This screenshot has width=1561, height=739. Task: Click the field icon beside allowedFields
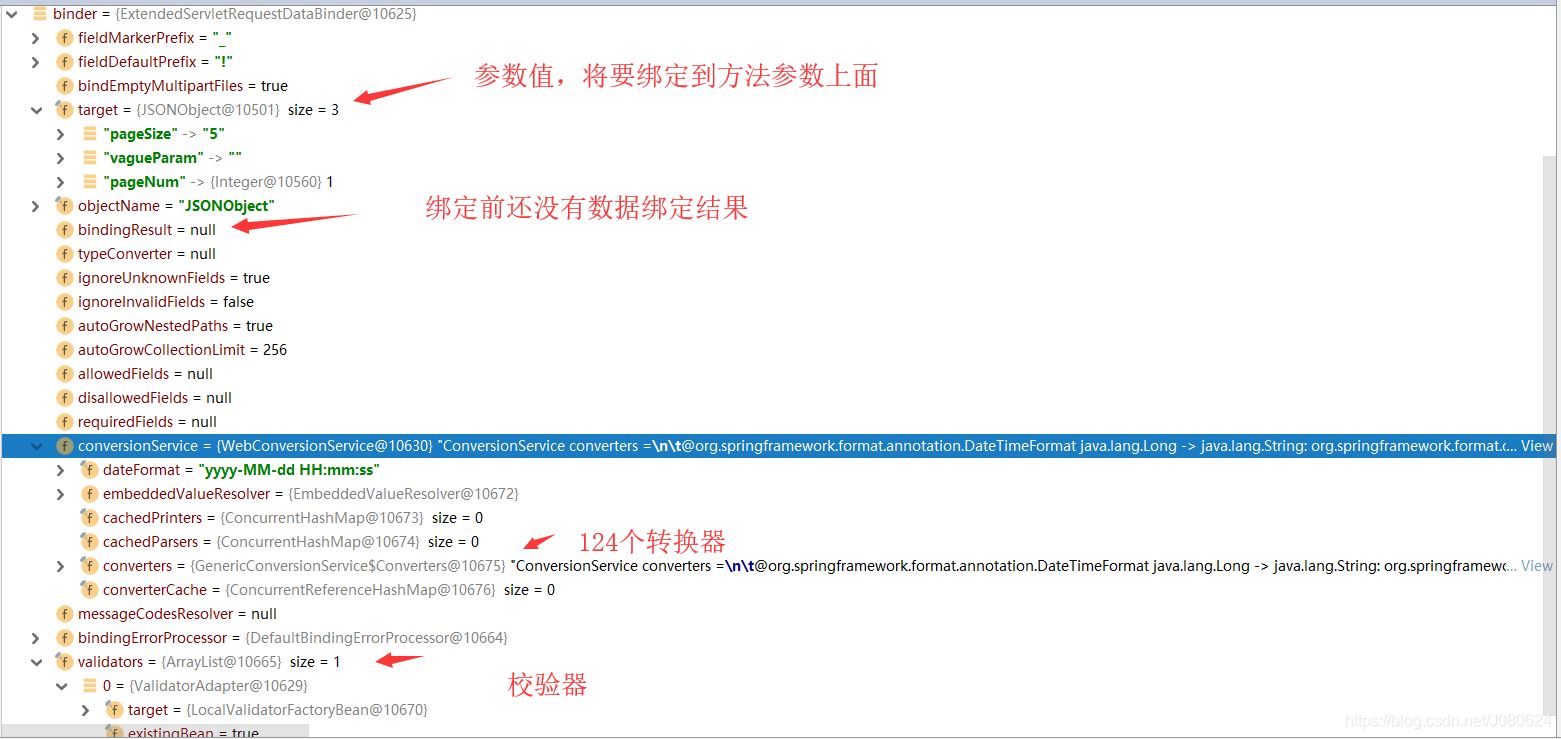click(x=65, y=374)
